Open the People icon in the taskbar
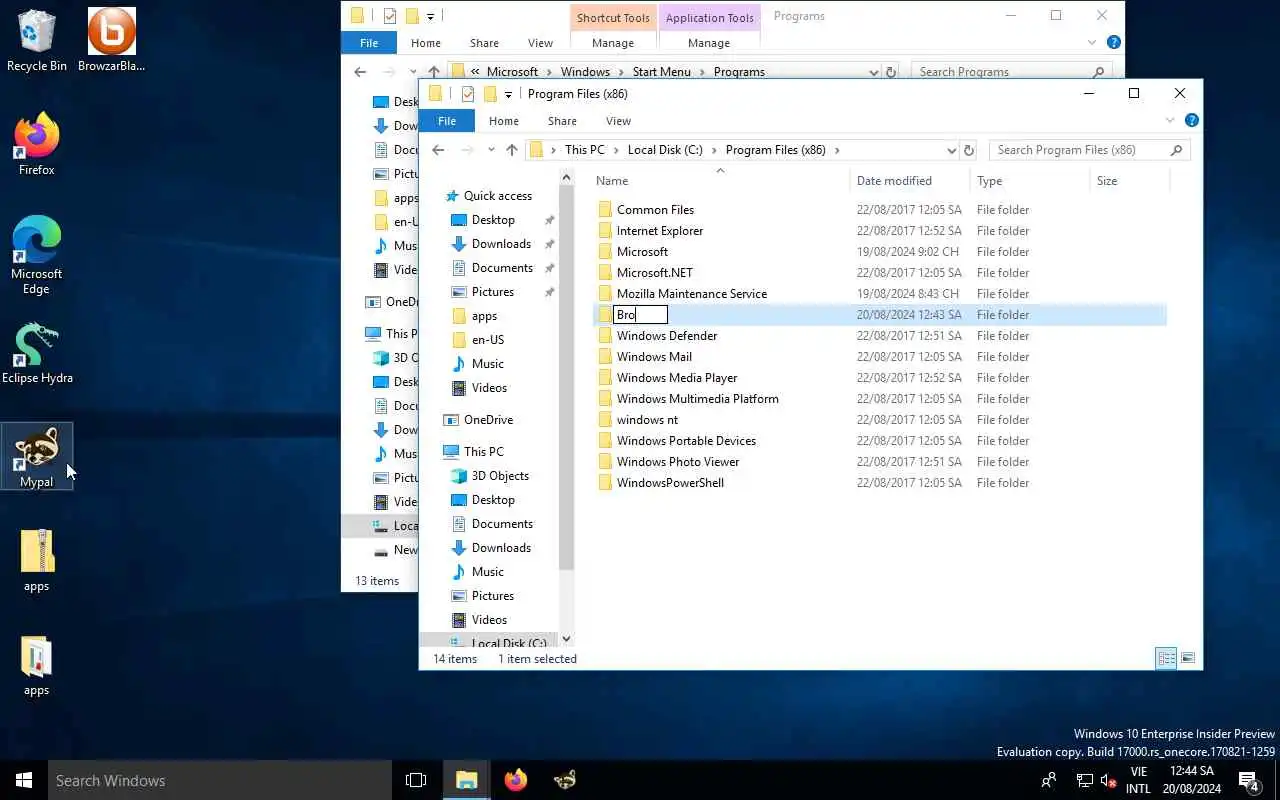The height and width of the screenshot is (800, 1280). pos(1048,780)
